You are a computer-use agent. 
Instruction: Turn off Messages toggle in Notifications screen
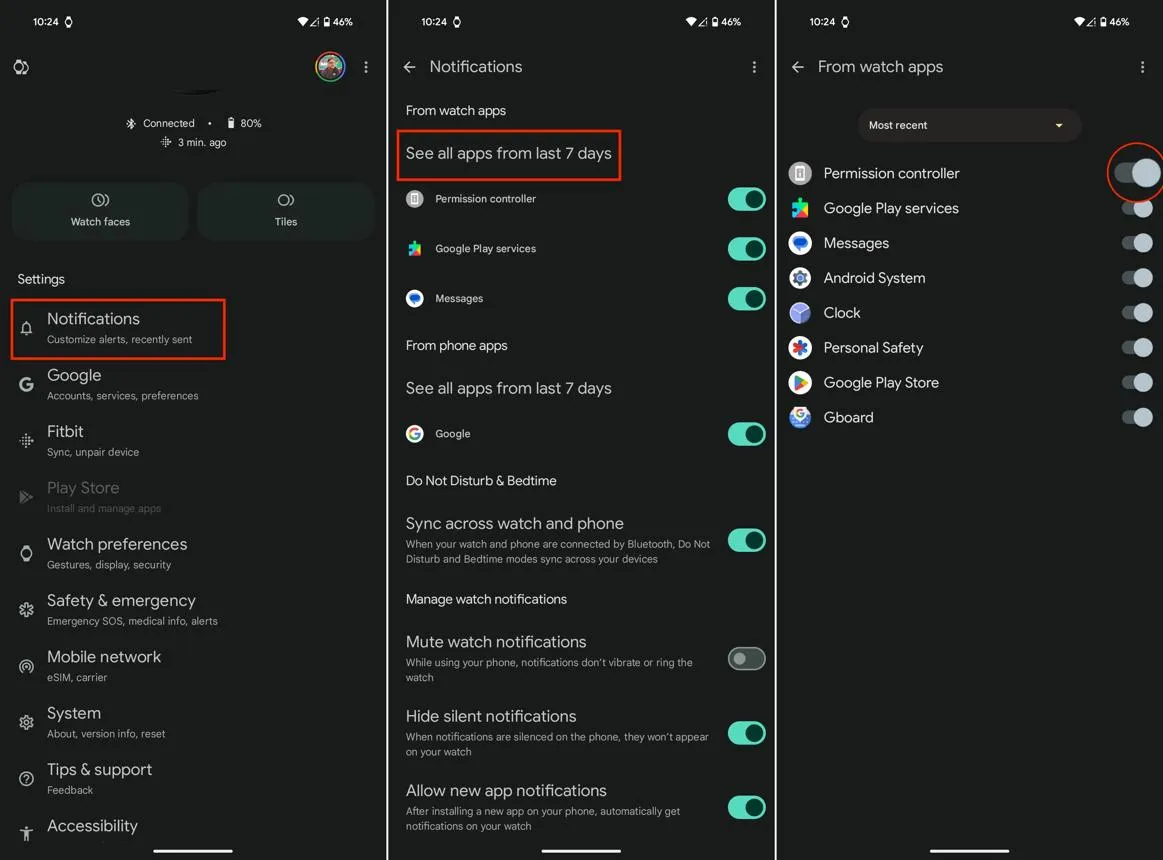(746, 298)
